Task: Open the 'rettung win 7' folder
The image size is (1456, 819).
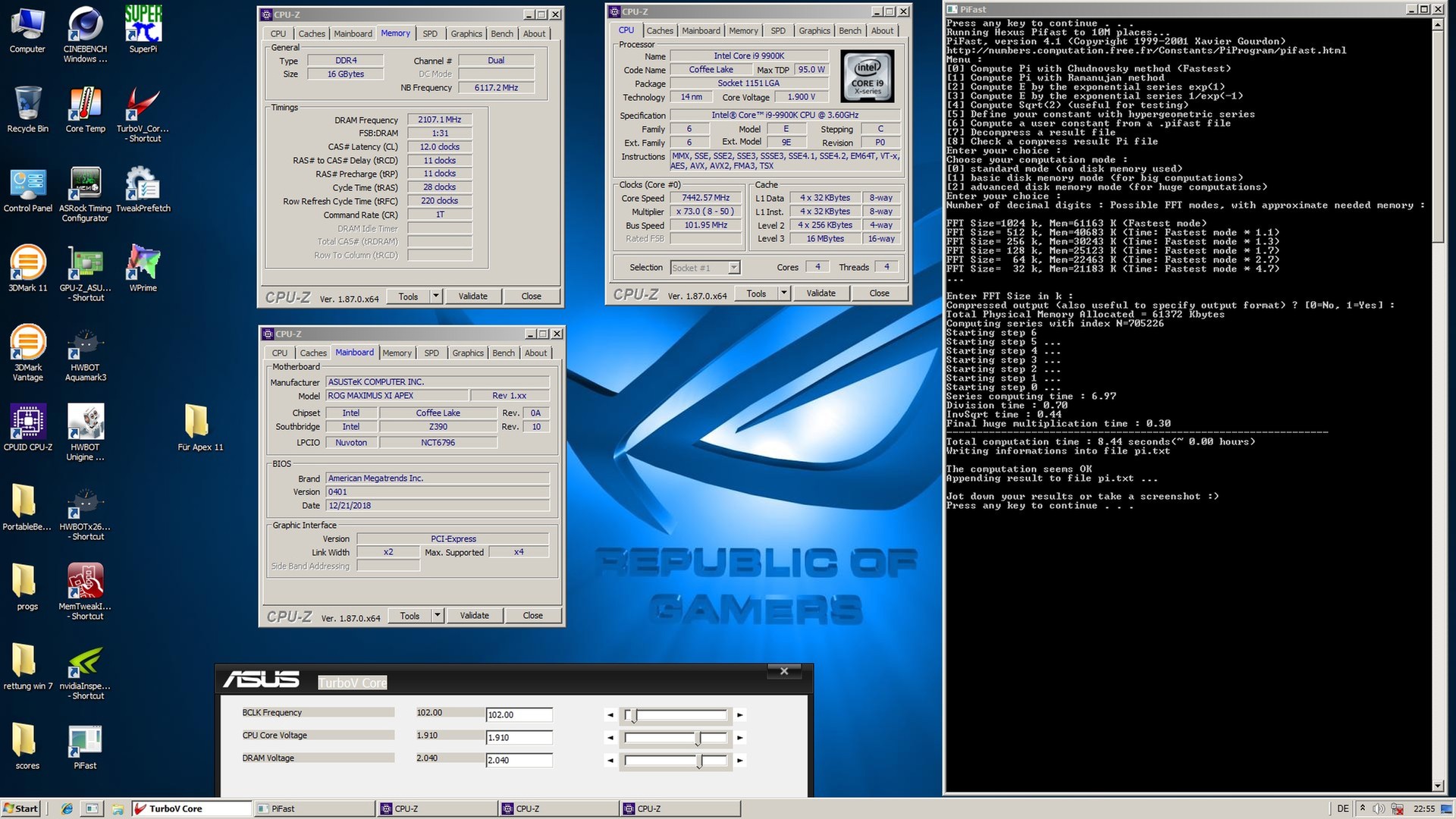Action: [27, 667]
